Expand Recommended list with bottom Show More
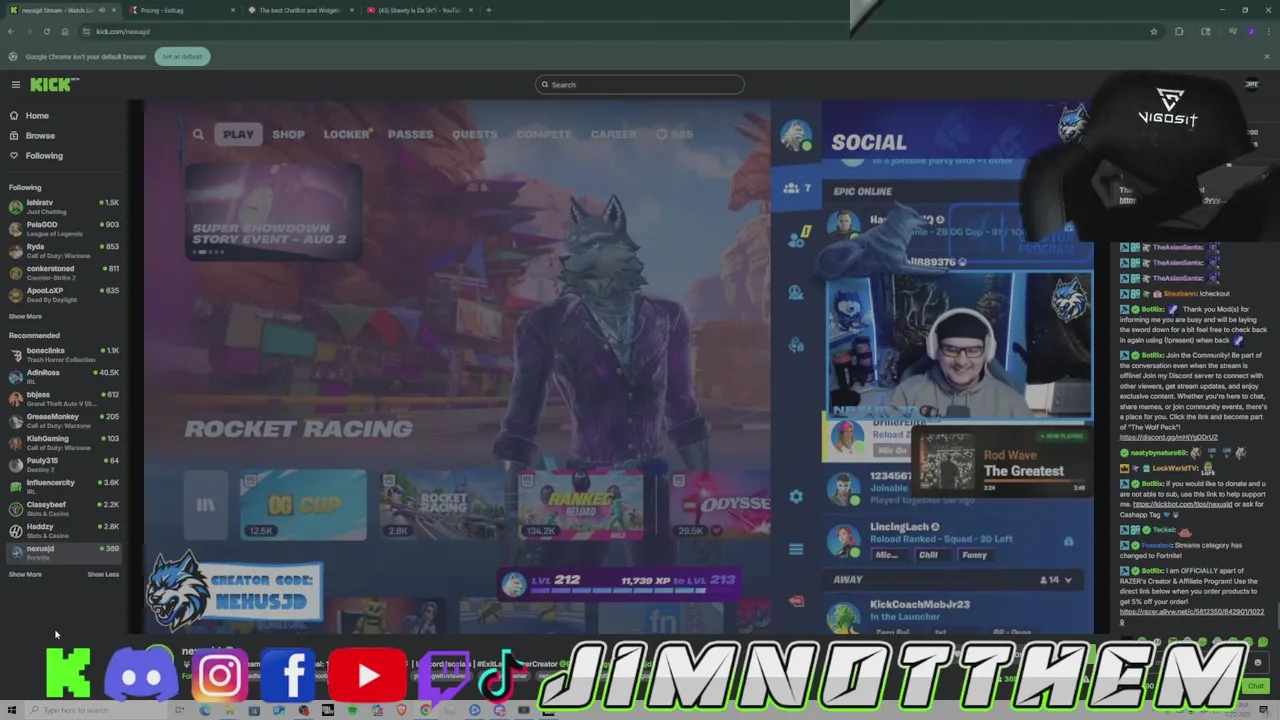The width and height of the screenshot is (1280, 720). [25, 574]
